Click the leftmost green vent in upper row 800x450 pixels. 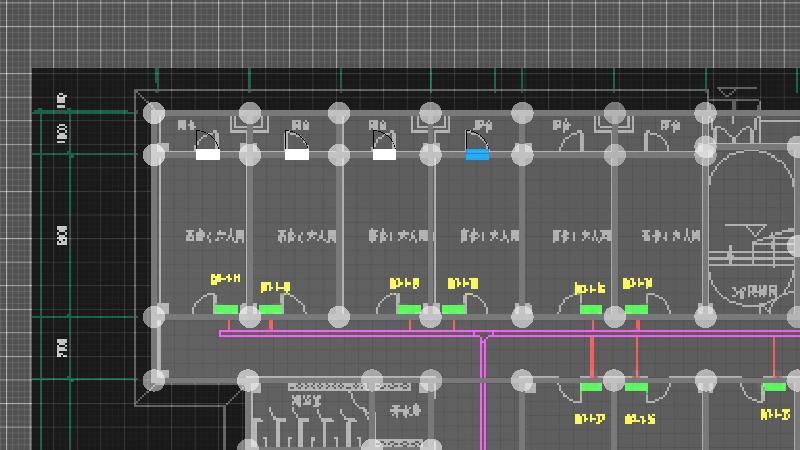[x=227, y=310]
